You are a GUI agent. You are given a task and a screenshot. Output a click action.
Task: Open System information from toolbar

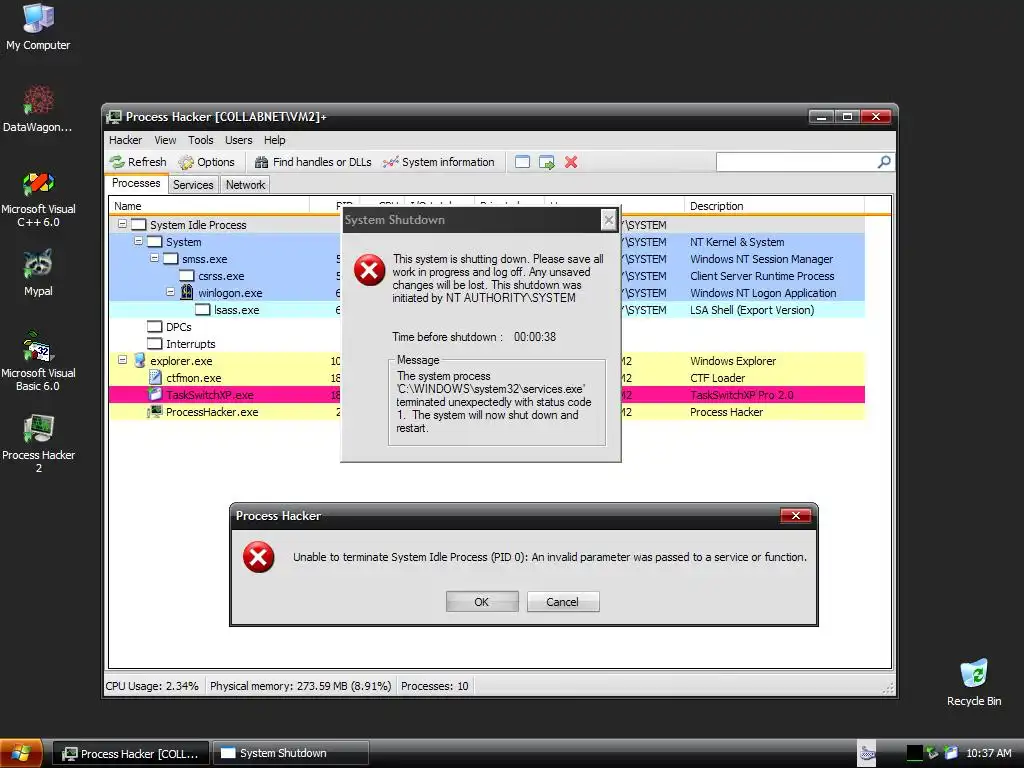[x=439, y=162]
